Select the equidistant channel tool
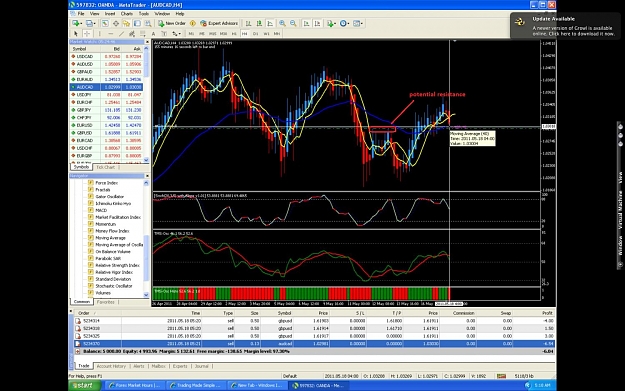Viewport: 625px width, 391px height. 132,34
